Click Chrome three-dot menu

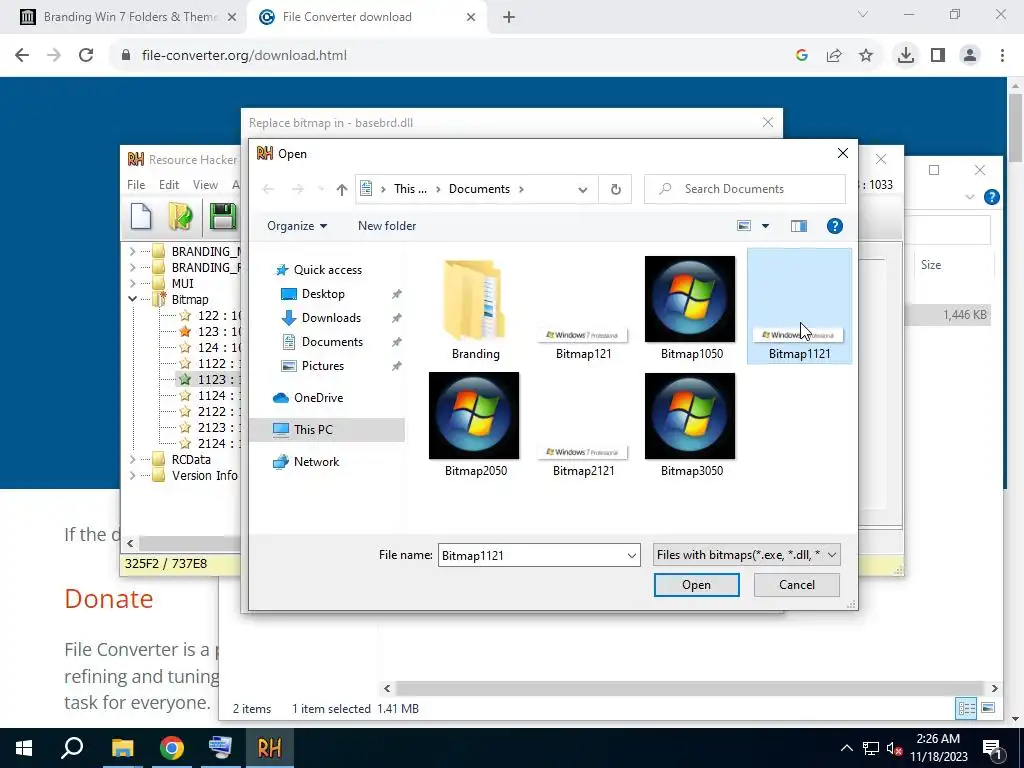pyautogui.click(x=1002, y=56)
